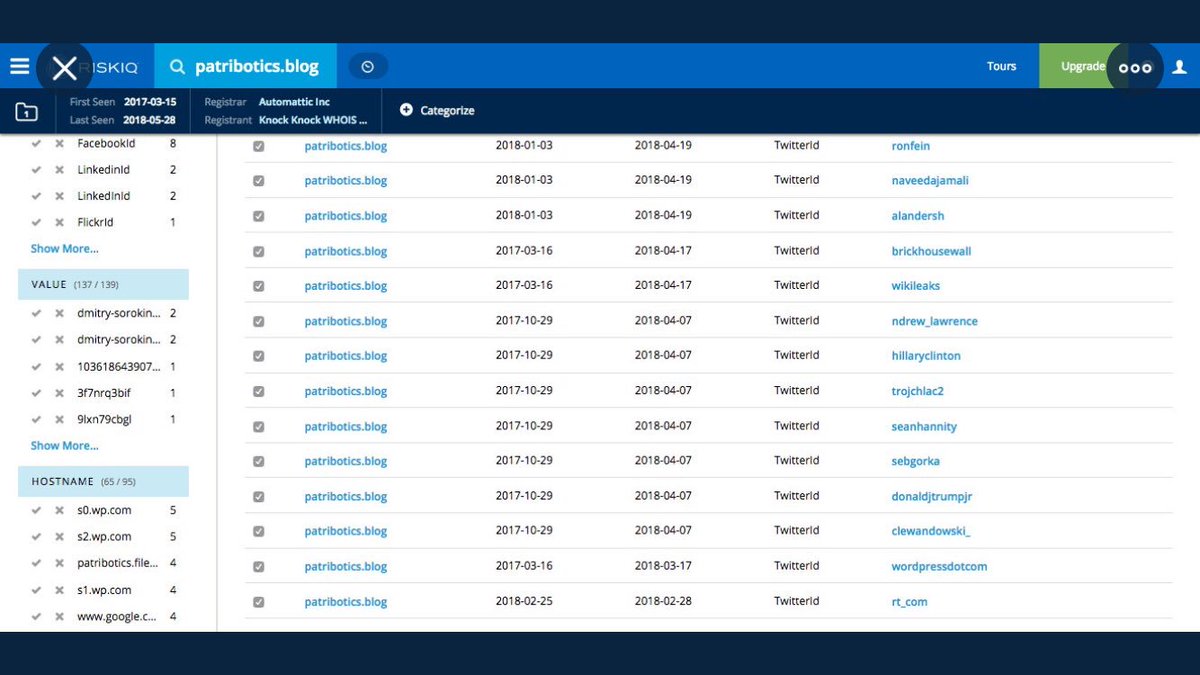Expand Show More under VALUE filters
This screenshot has width=1200, height=675.
(x=64, y=445)
